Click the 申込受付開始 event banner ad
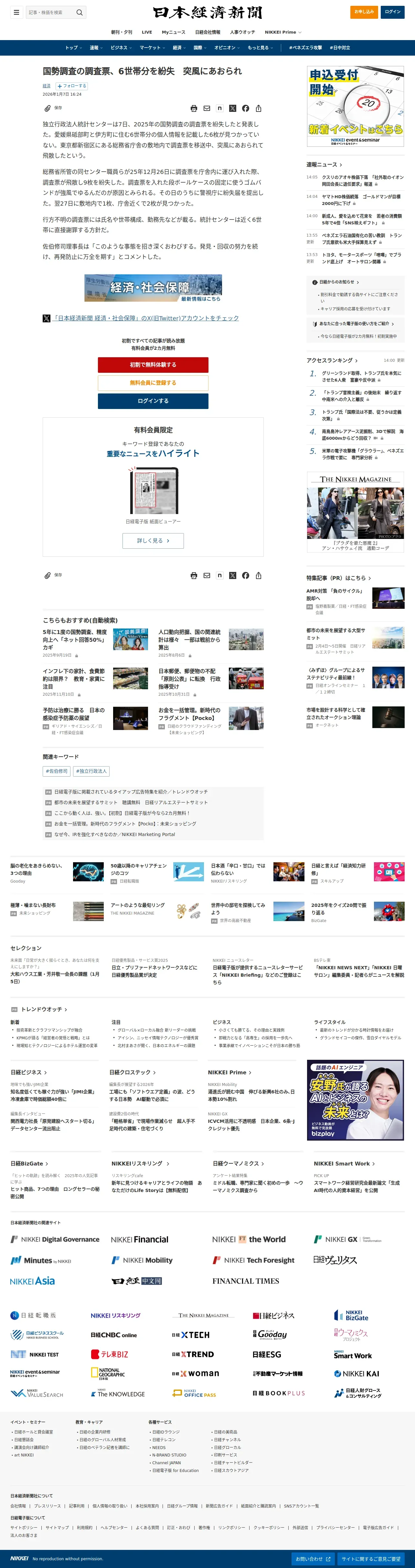Screen dimensions: 415x1568 coord(355,106)
